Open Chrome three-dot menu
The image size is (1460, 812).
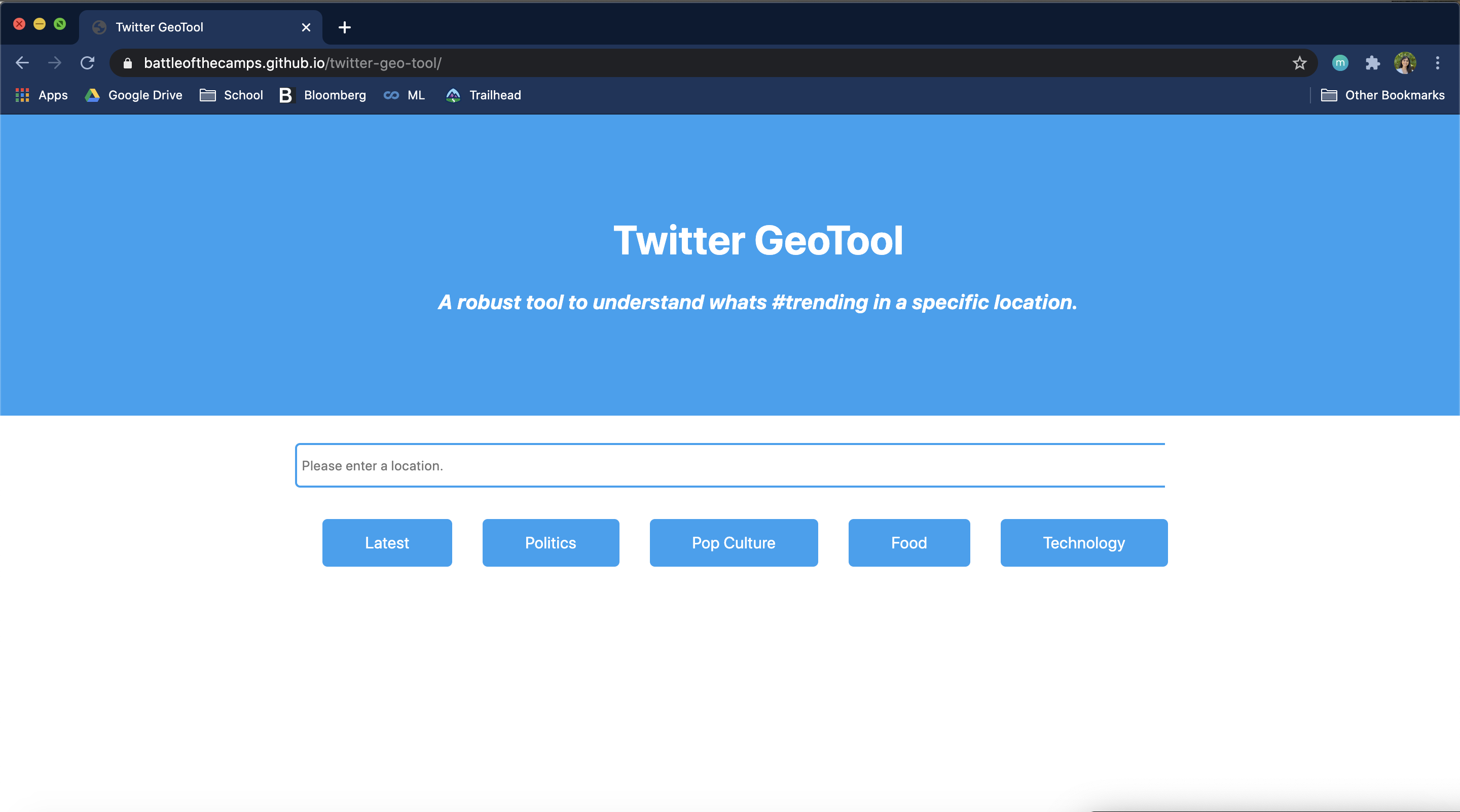[x=1437, y=63]
